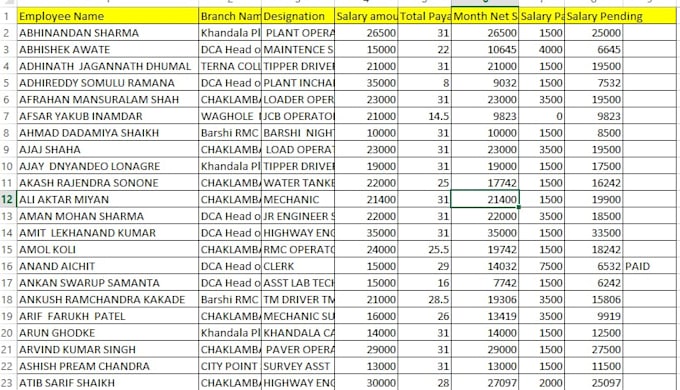This screenshot has width=680, height=390.
Task: Select cell AMAN MOHAN SHARMA
Action: pos(108,216)
